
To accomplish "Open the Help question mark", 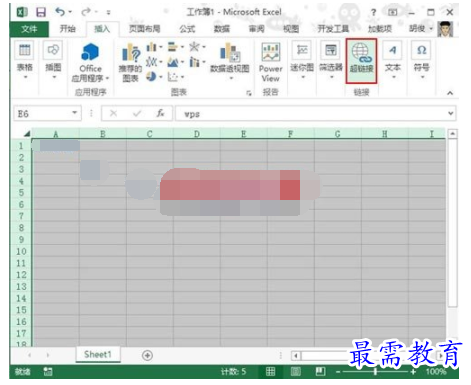I will pos(373,13).
